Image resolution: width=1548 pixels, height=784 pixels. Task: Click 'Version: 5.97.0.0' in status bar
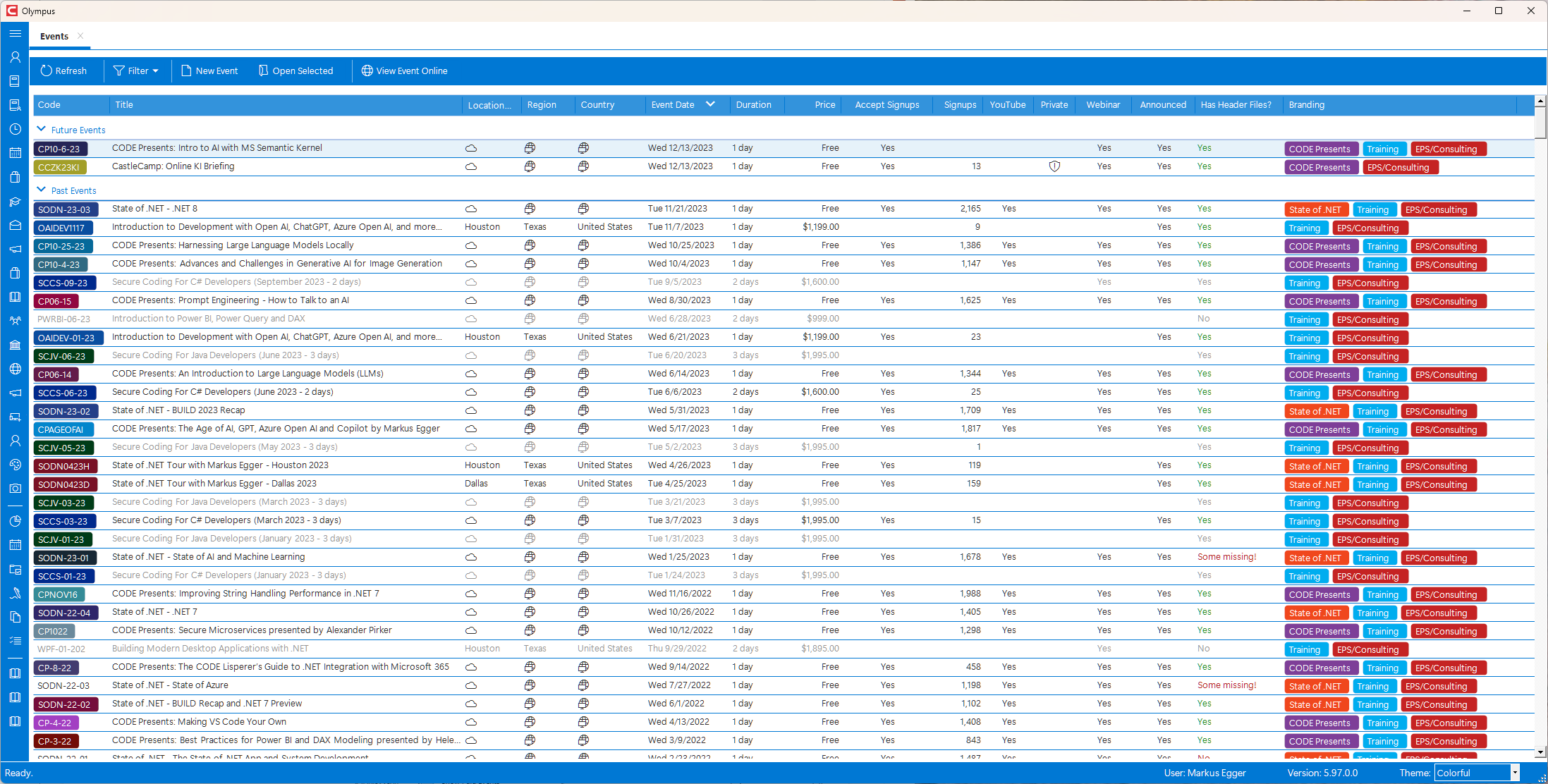point(1322,773)
